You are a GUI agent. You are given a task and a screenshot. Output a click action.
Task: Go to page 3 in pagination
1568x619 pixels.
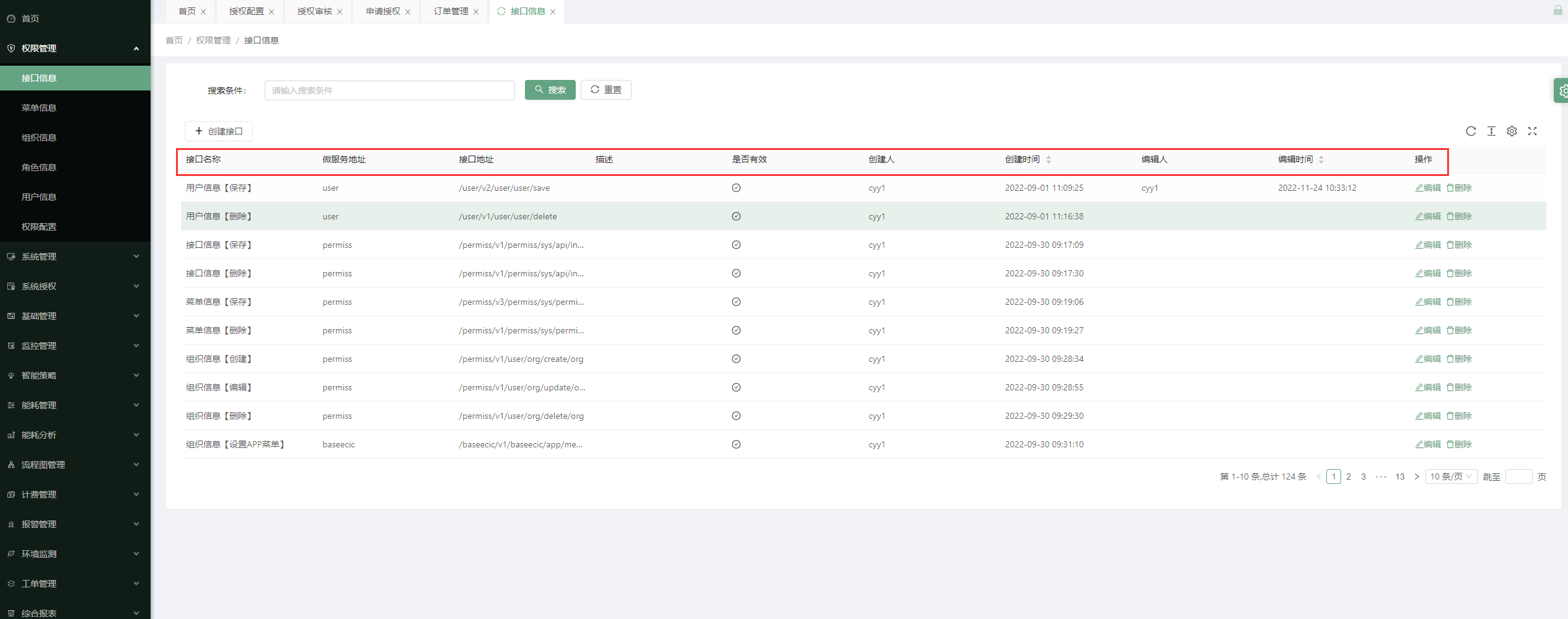[1363, 476]
